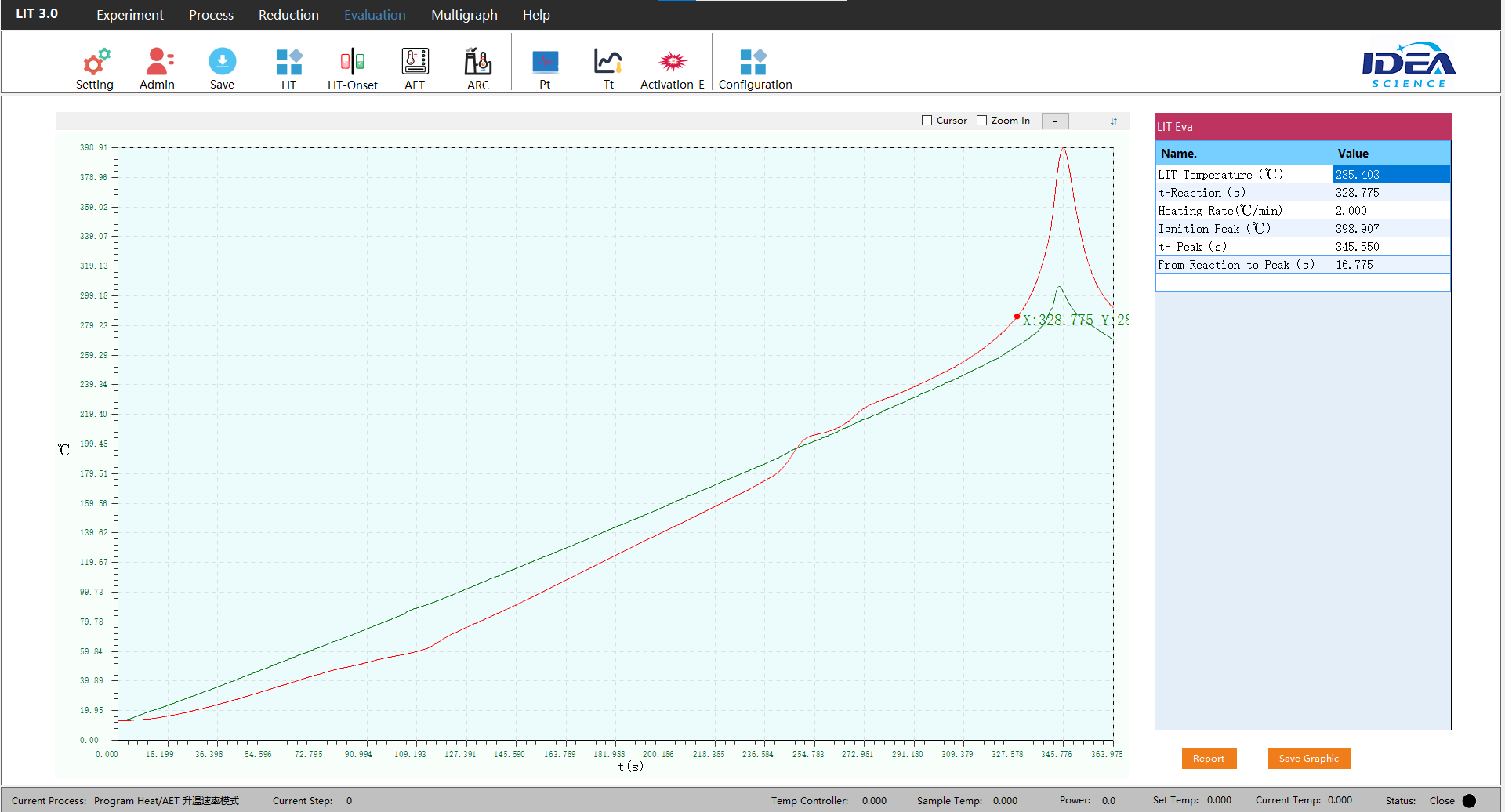Click the minus button beside Zoom In
The width and height of the screenshot is (1505, 812).
point(1055,121)
